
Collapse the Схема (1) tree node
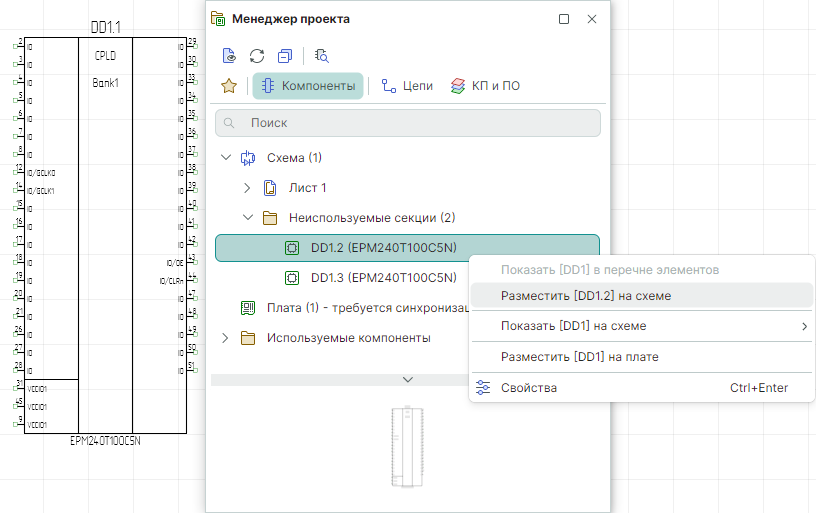point(226,158)
